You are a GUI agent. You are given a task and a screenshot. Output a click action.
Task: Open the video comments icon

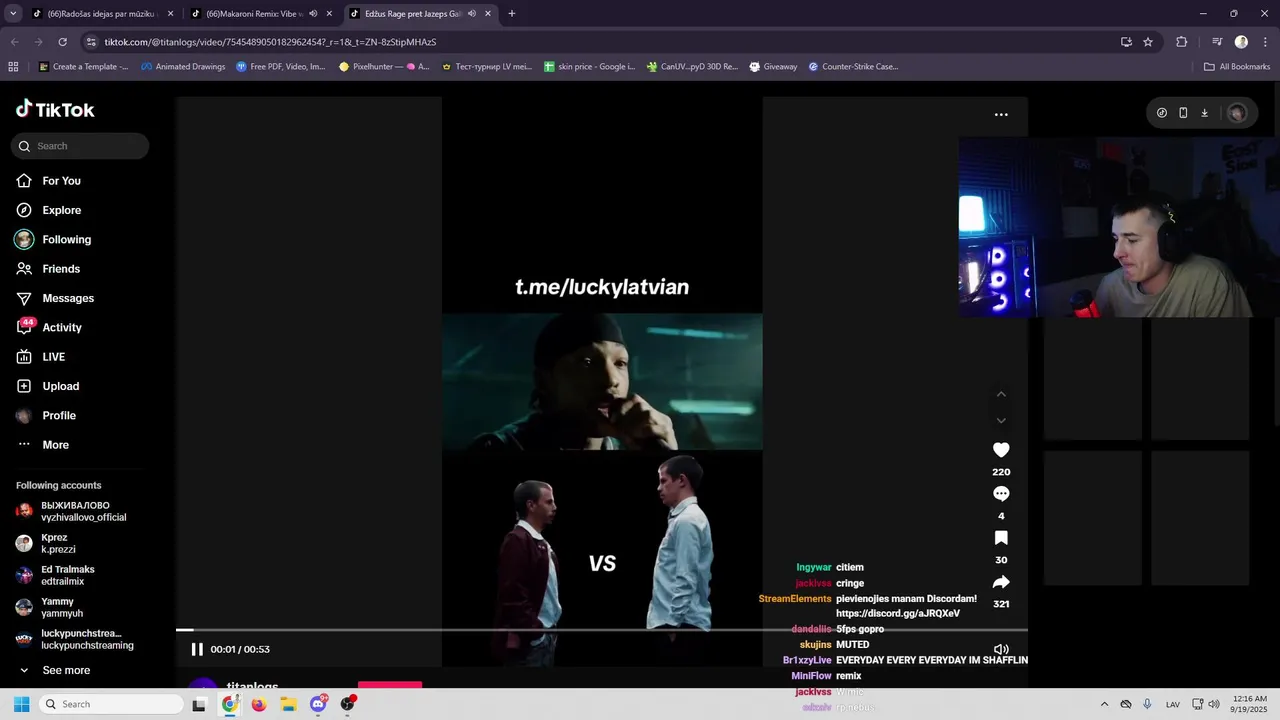coord(1001,494)
